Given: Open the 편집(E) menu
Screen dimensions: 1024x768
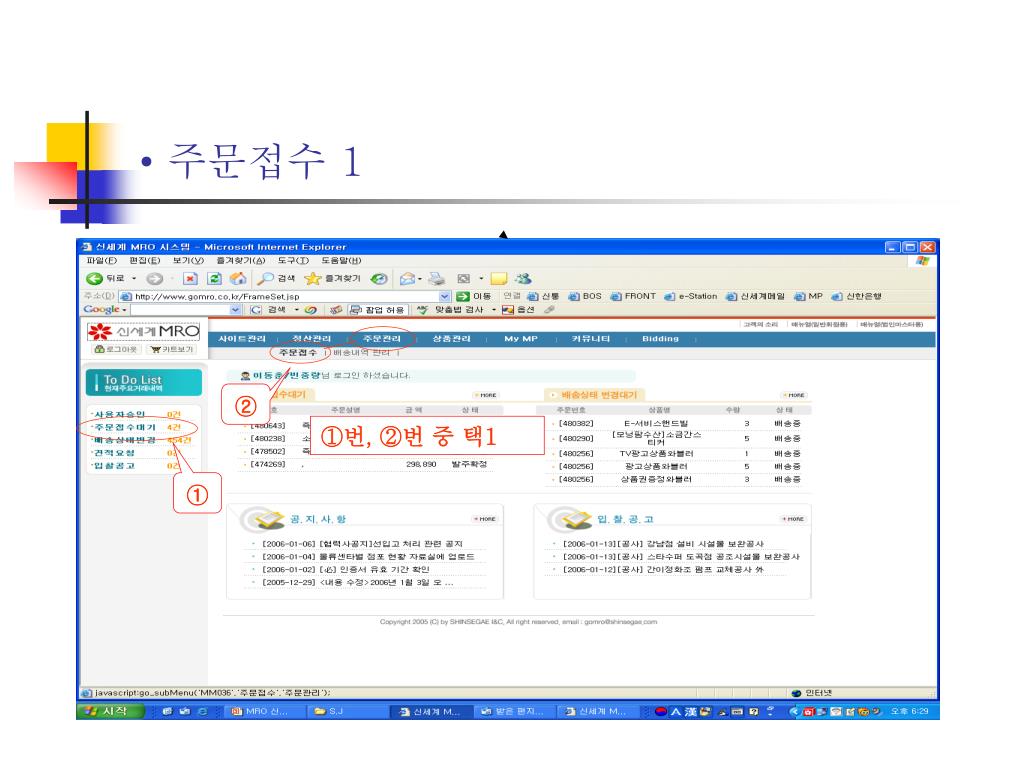Looking at the screenshot, I should tap(144, 261).
